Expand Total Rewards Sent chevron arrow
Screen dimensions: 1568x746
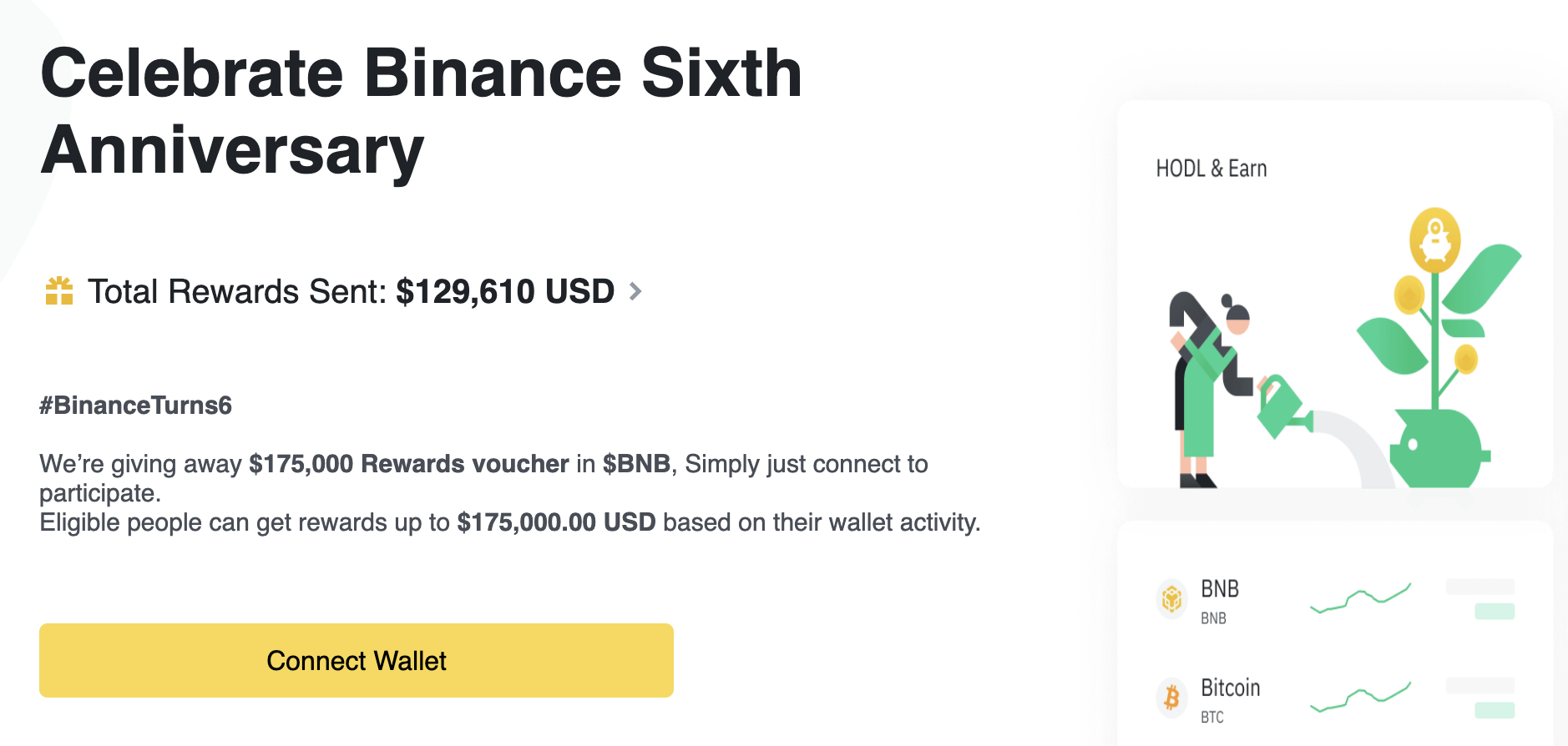tap(635, 291)
